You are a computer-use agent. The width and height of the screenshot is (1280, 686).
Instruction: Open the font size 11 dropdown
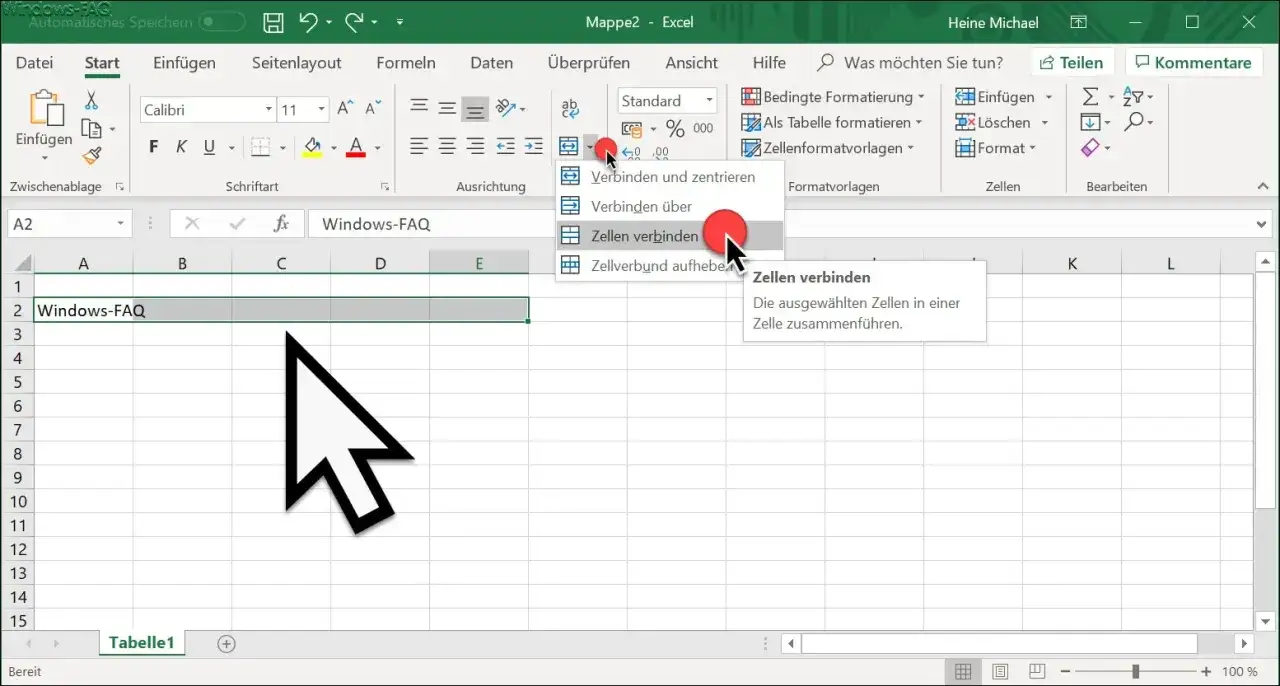[x=321, y=110]
